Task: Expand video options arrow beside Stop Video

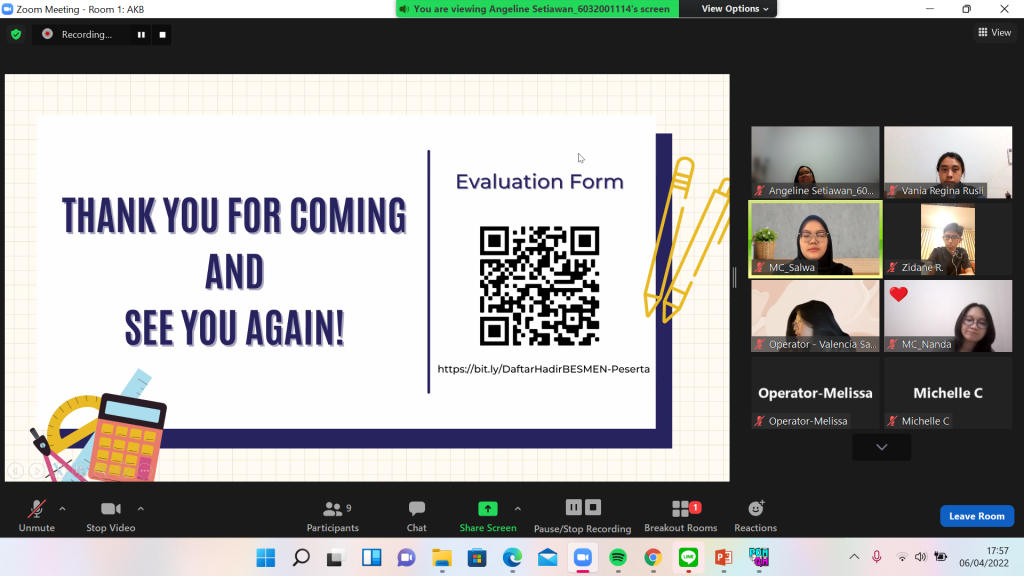Action: (x=140, y=508)
